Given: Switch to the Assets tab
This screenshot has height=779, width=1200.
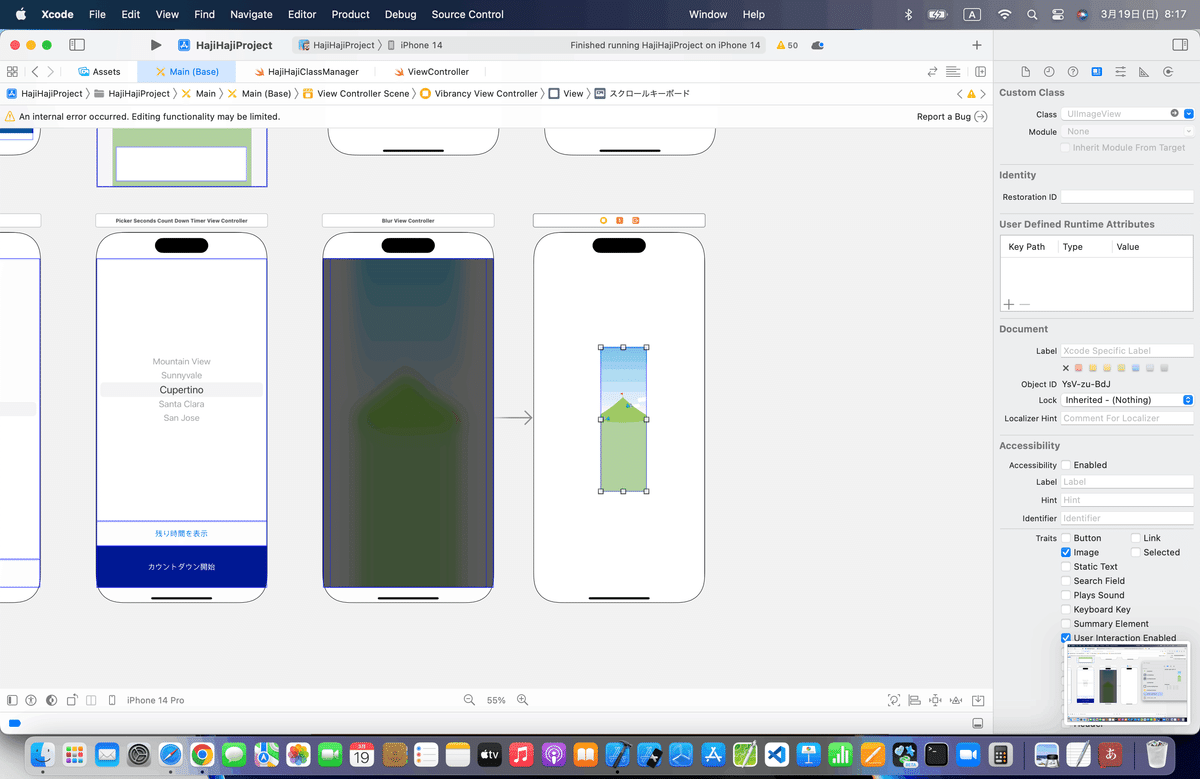Looking at the screenshot, I should [99, 72].
